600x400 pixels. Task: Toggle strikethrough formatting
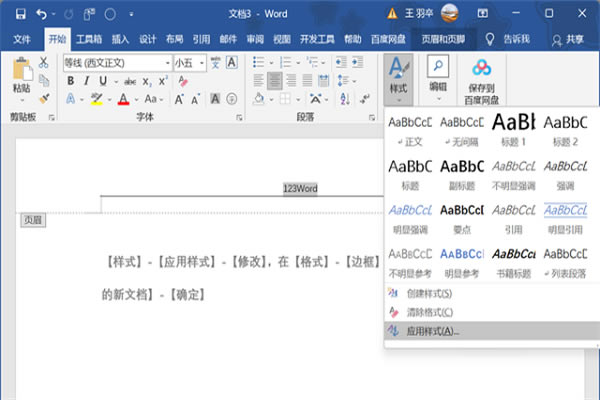(130, 81)
